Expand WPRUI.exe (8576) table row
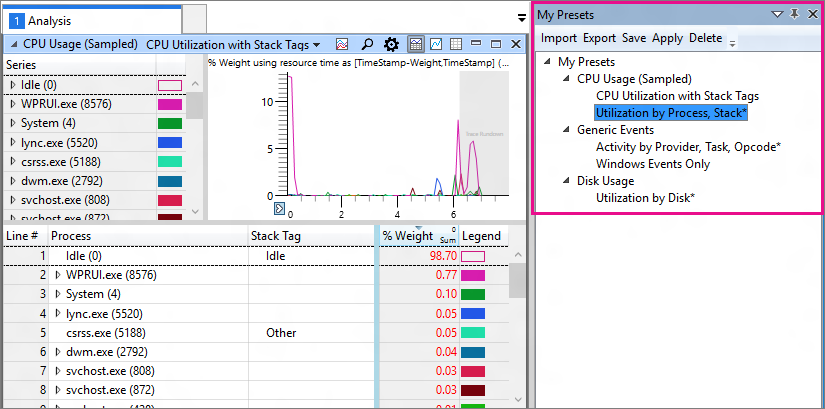 pyautogui.click(x=58, y=275)
